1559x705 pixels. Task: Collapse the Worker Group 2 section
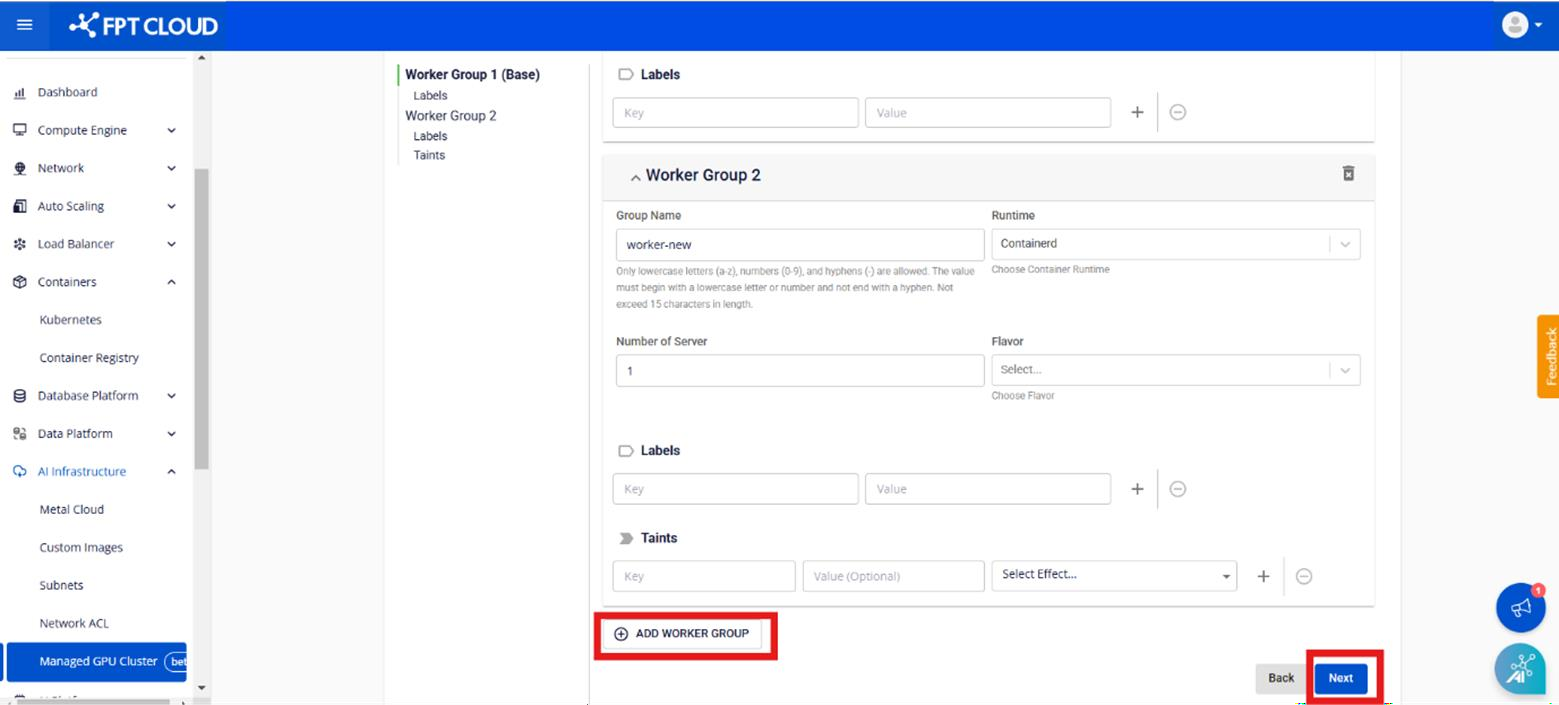[635, 177]
